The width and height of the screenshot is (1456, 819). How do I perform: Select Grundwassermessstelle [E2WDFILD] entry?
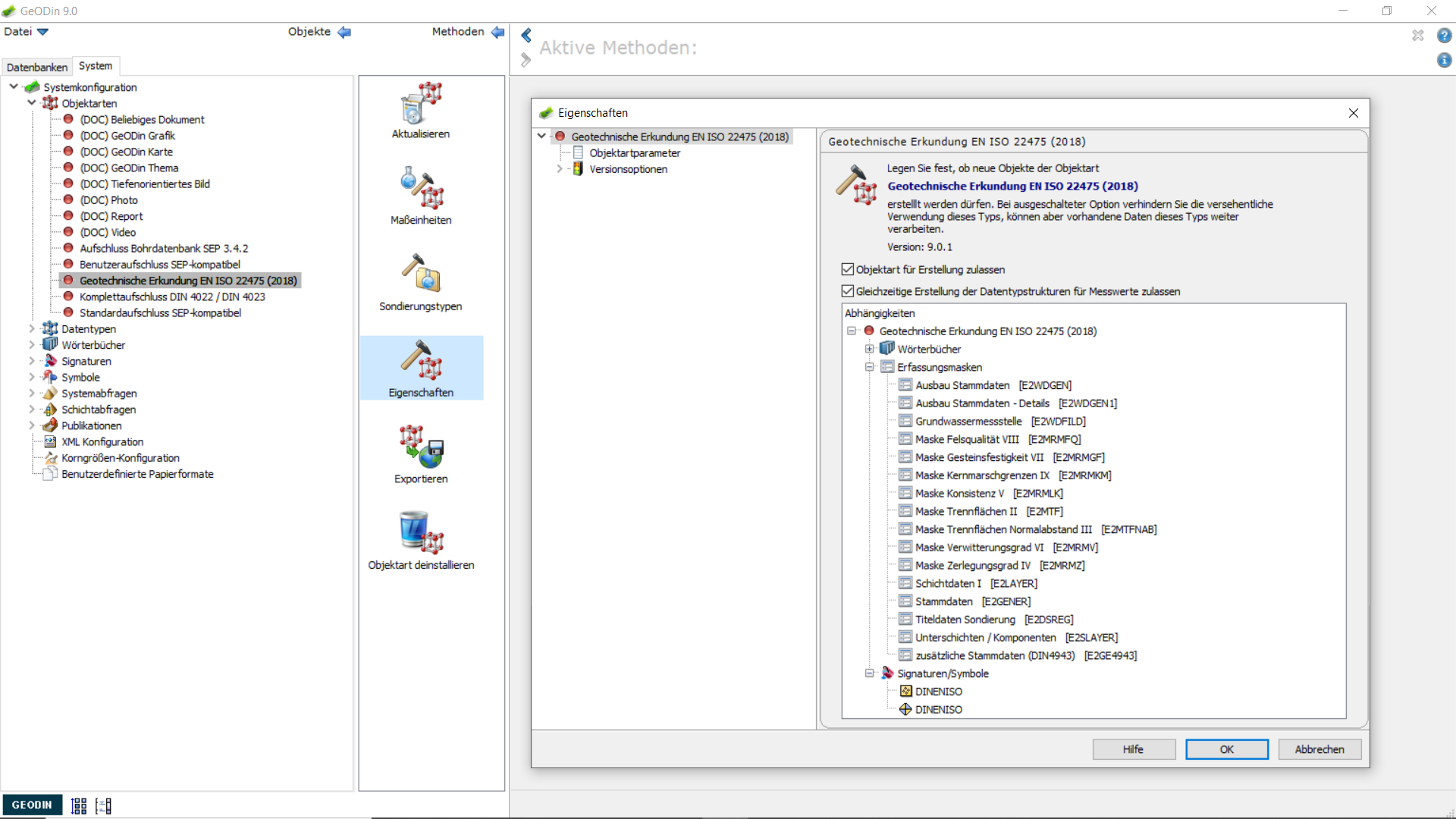1000,421
